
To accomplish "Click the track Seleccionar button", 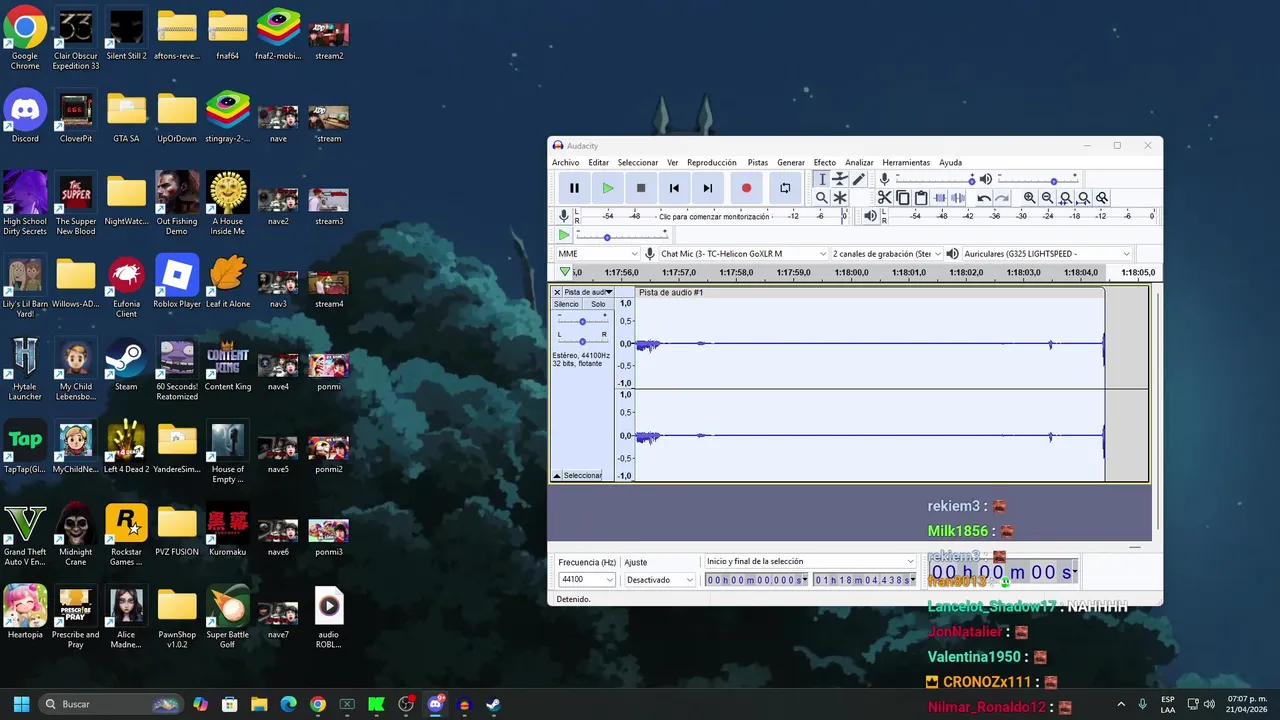I will (x=583, y=476).
